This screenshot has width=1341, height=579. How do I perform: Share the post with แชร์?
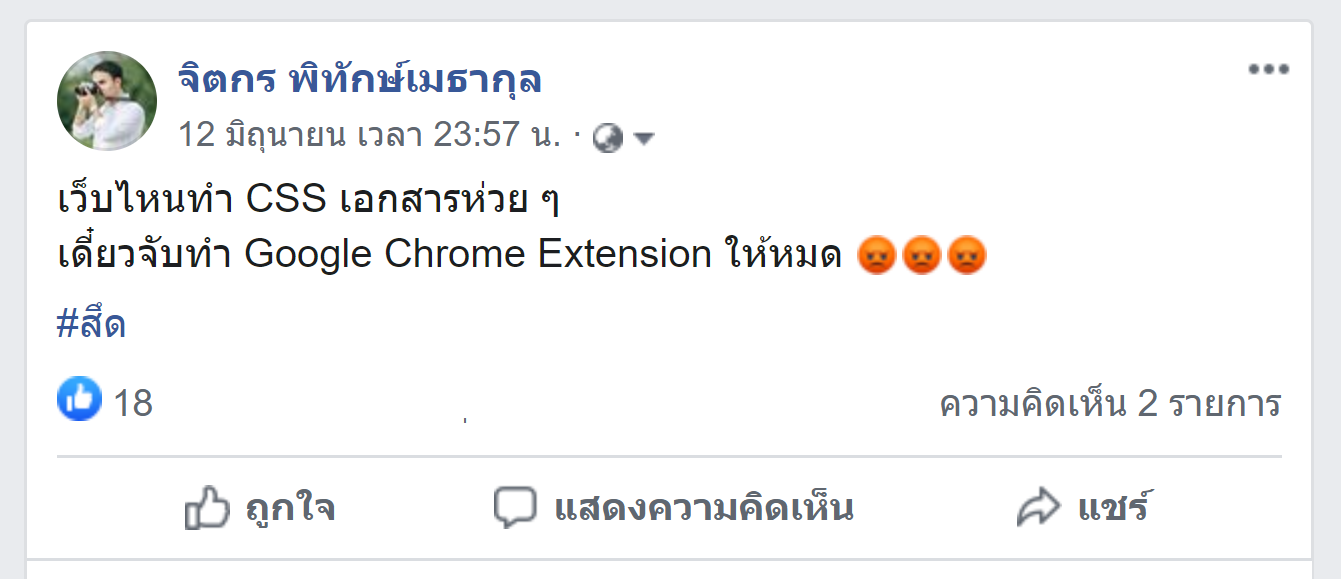point(1082,508)
